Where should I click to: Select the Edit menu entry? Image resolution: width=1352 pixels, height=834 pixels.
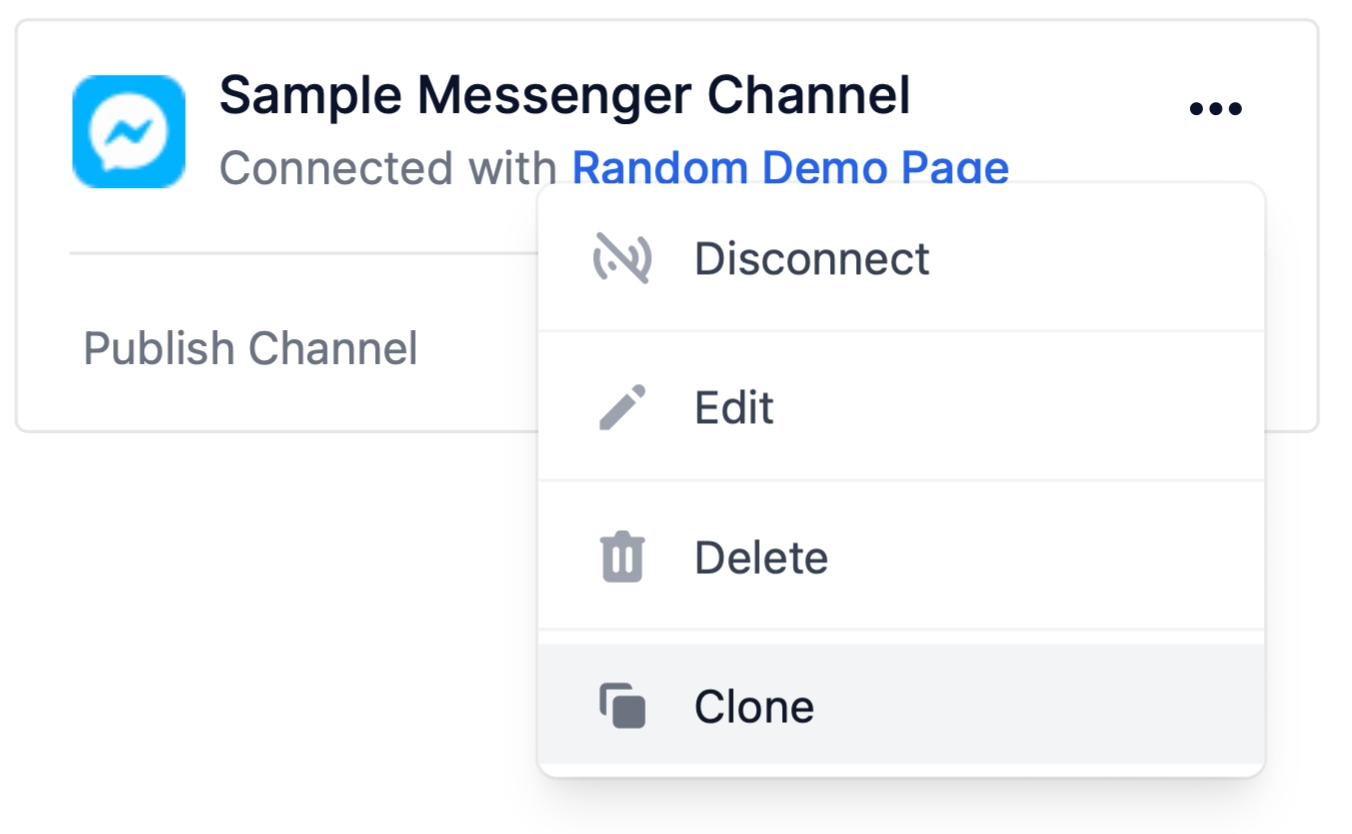point(901,407)
